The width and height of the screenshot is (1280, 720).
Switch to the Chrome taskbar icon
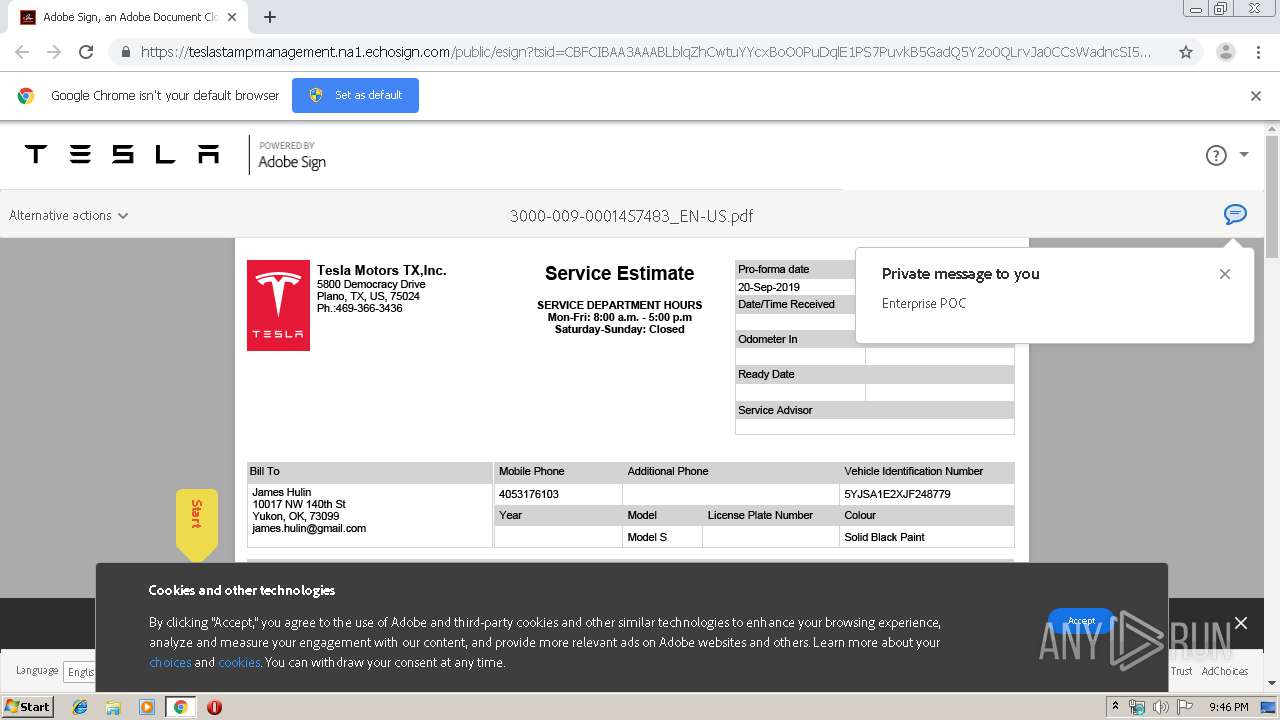tap(180, 707)
